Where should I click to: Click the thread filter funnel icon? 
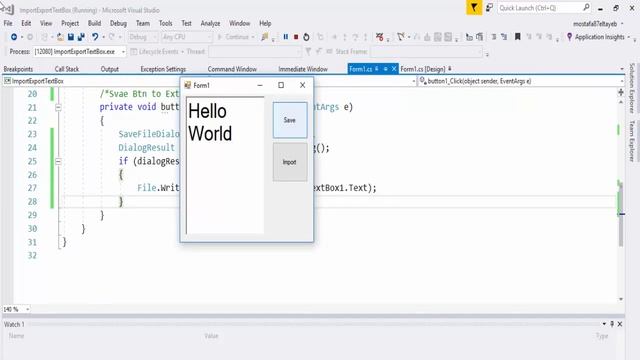point(308,51)
